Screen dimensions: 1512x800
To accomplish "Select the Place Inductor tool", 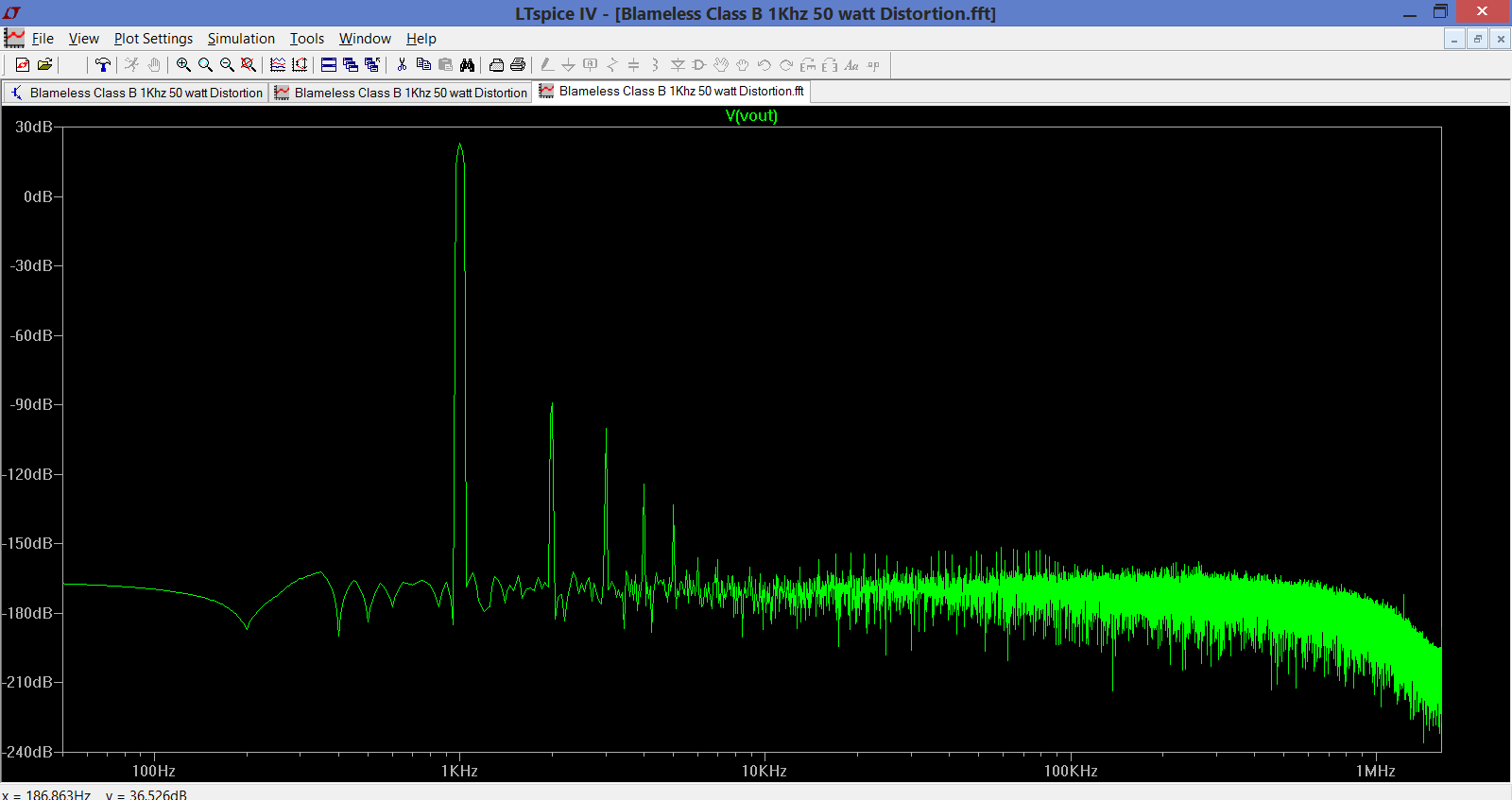I will [655, 65].
